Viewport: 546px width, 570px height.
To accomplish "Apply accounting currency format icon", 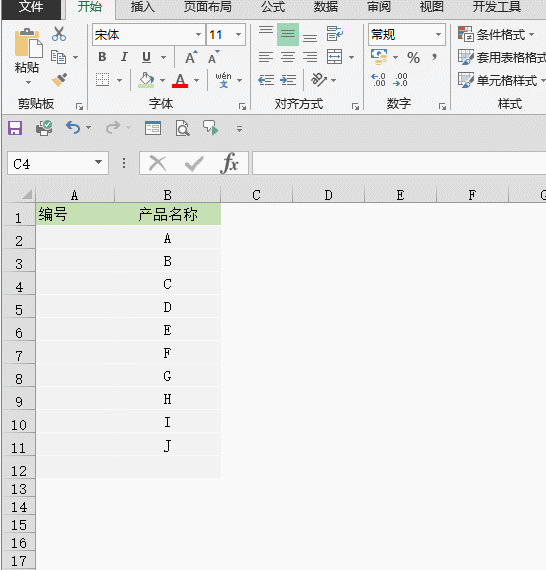I will point(379,57).
